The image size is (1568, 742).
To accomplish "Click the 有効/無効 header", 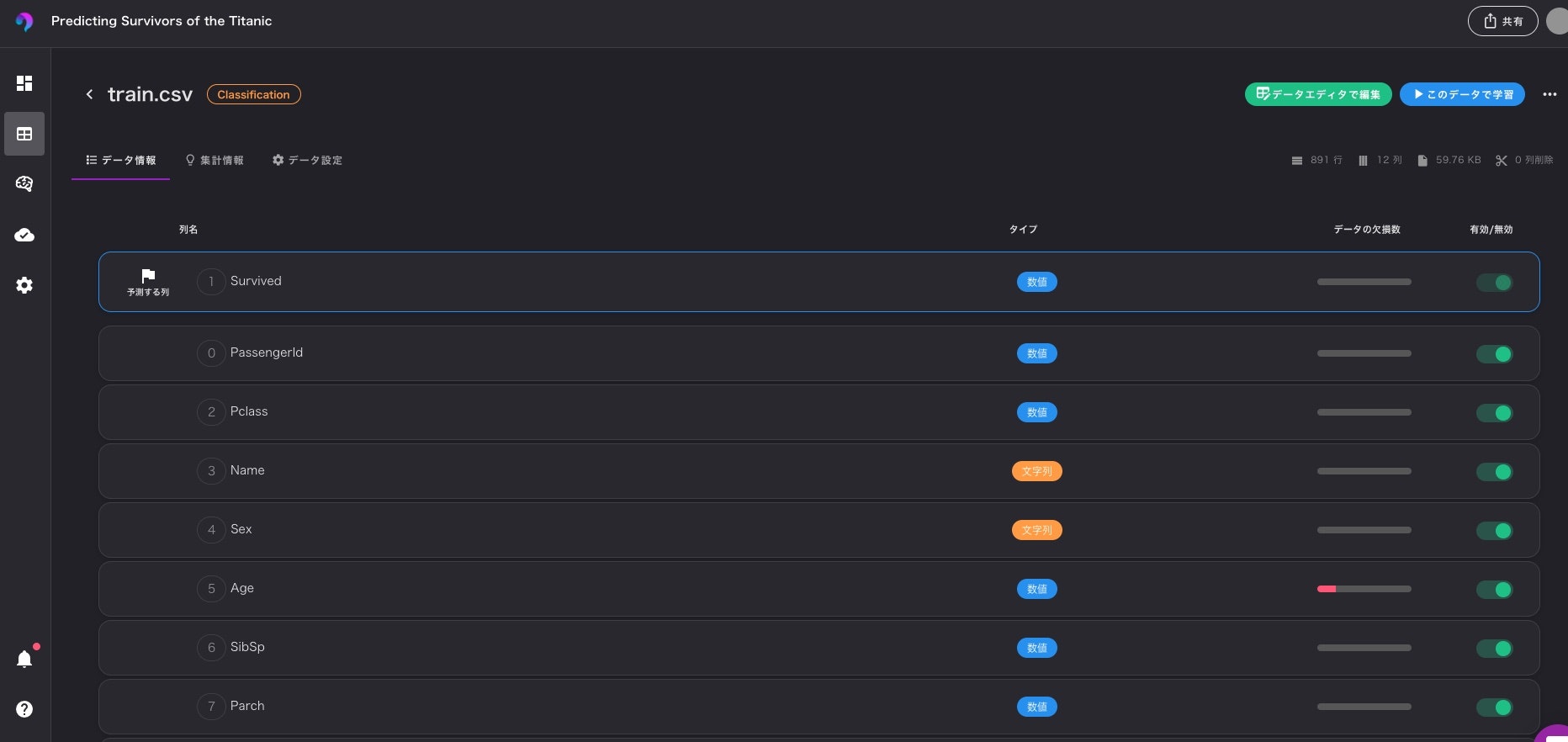I will pyautogui.click(x=1491, y=230).
